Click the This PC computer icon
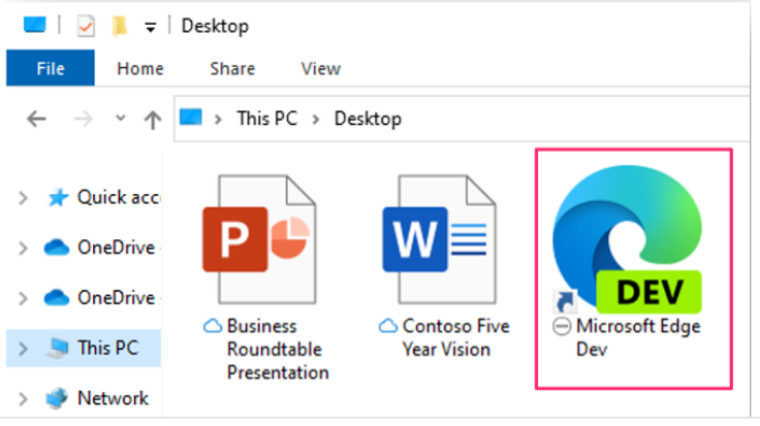The width and height of the screenshot is (760, 426). coord(57,348)
